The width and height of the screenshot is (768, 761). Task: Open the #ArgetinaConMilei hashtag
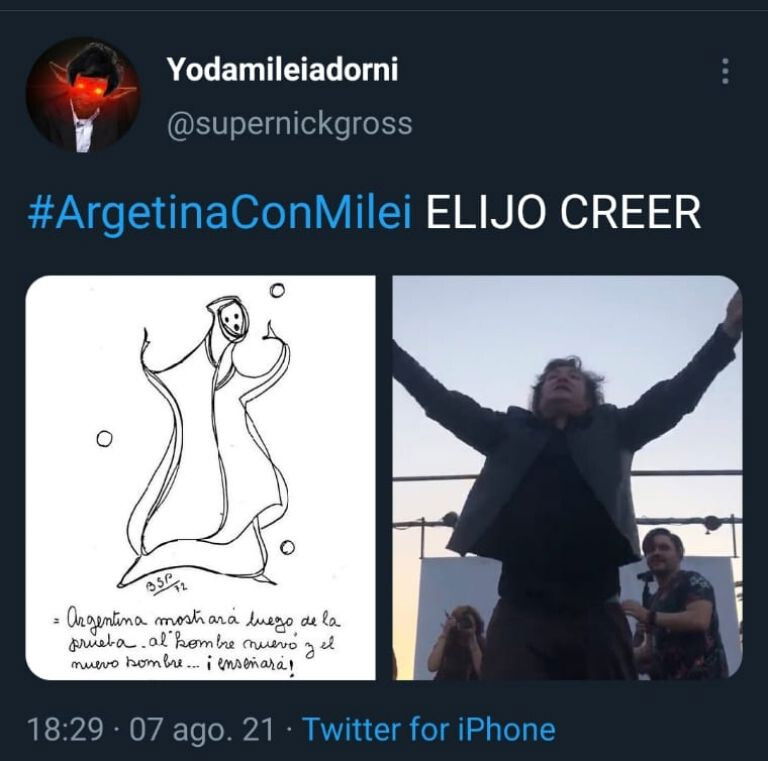click(x=219, y=212)
